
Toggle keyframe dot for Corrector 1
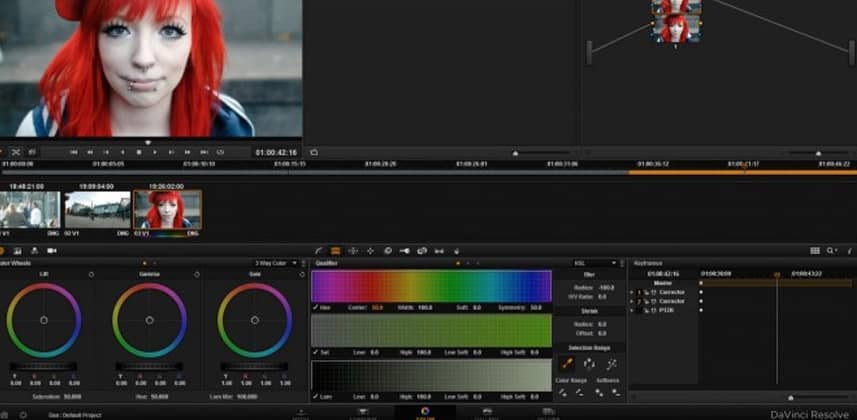(701, 292)
